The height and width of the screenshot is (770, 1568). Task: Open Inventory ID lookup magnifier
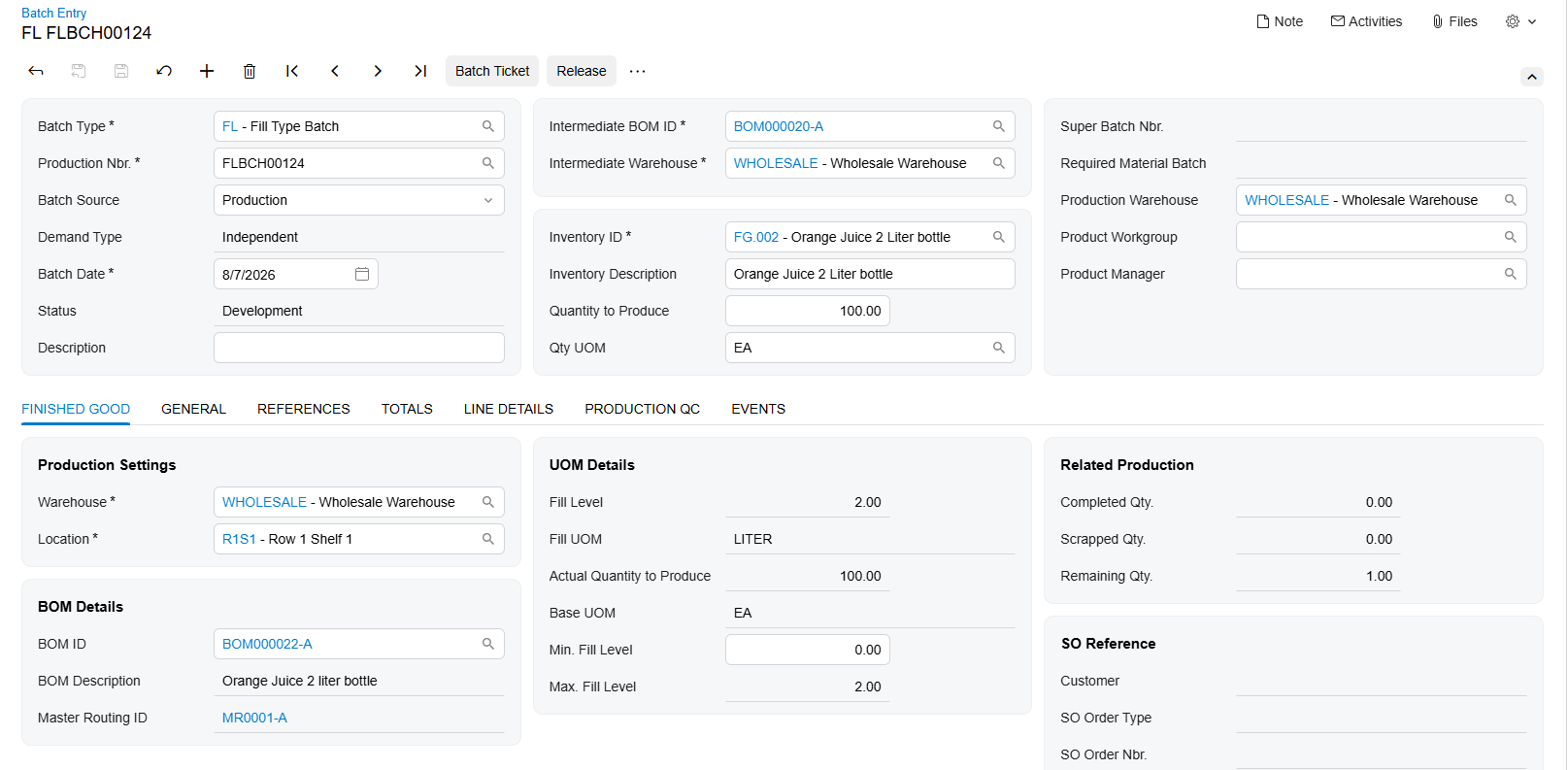999,237
